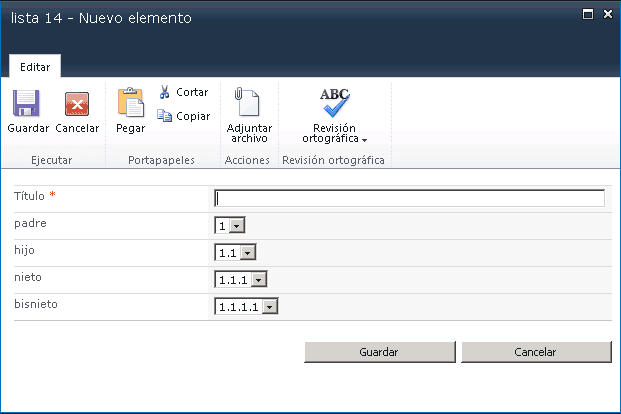Image resolution: width=621 pixels, height=414 pixels.
Task: Switch to the Editar ribbon tab
Action: [x=35, y=67]
